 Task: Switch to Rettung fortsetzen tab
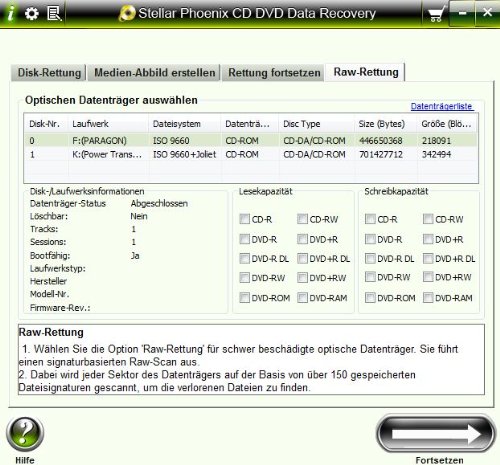274,73
